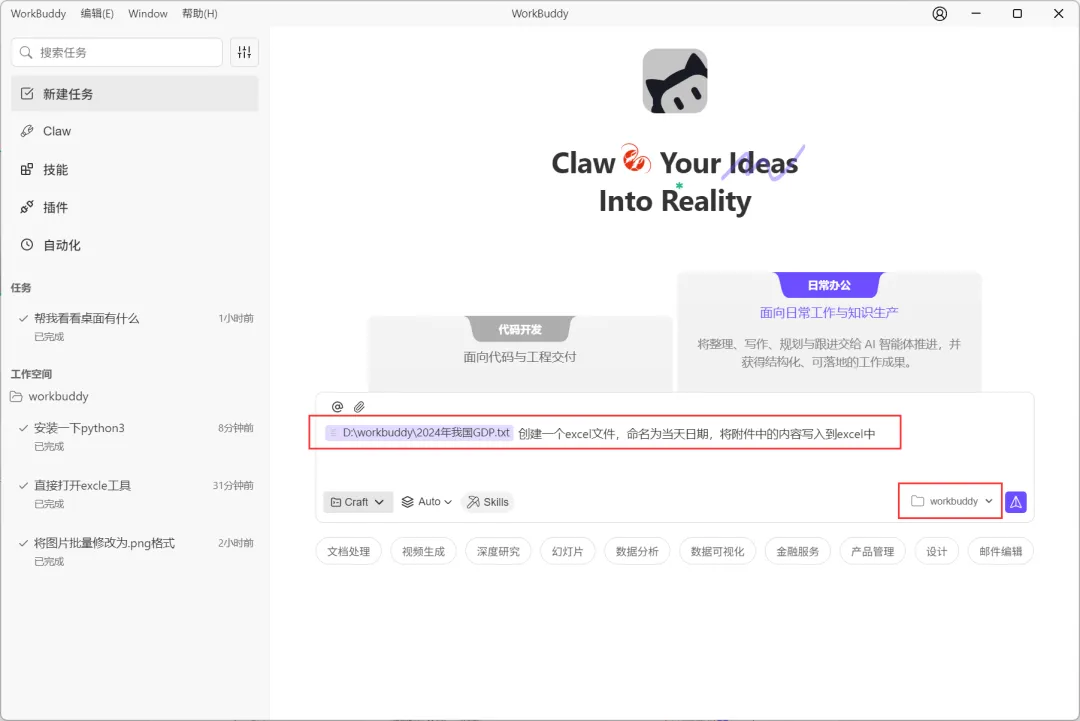Open task 帮我看看桌面有什么
The height and width of the screenshot is (721, 1080).
(x=135, y=326)
